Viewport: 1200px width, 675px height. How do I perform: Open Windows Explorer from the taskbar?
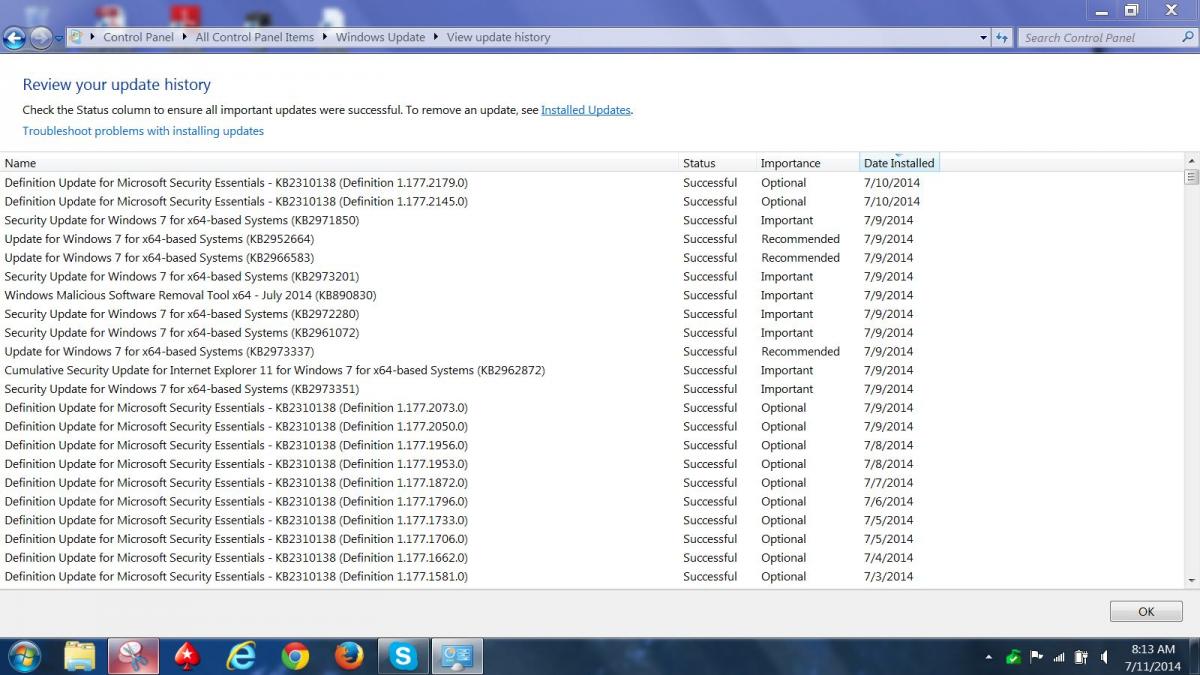coord(80,656)
